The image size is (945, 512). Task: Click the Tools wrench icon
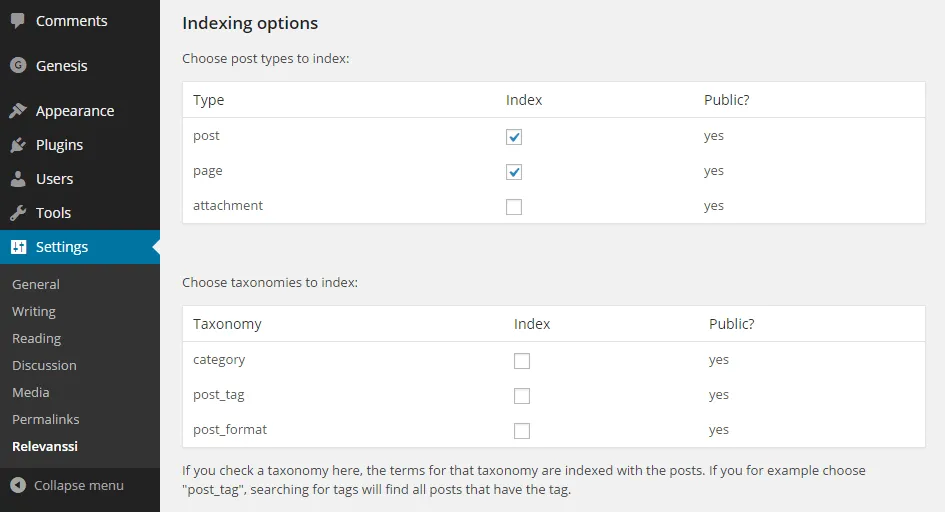click(18, 213)
